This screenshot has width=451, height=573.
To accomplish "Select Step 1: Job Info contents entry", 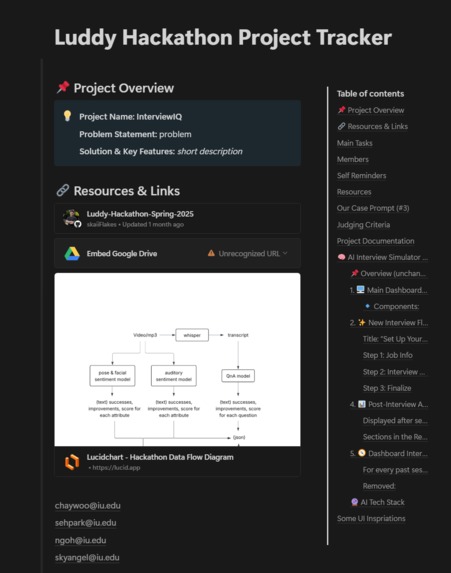I will coord(388,355).
